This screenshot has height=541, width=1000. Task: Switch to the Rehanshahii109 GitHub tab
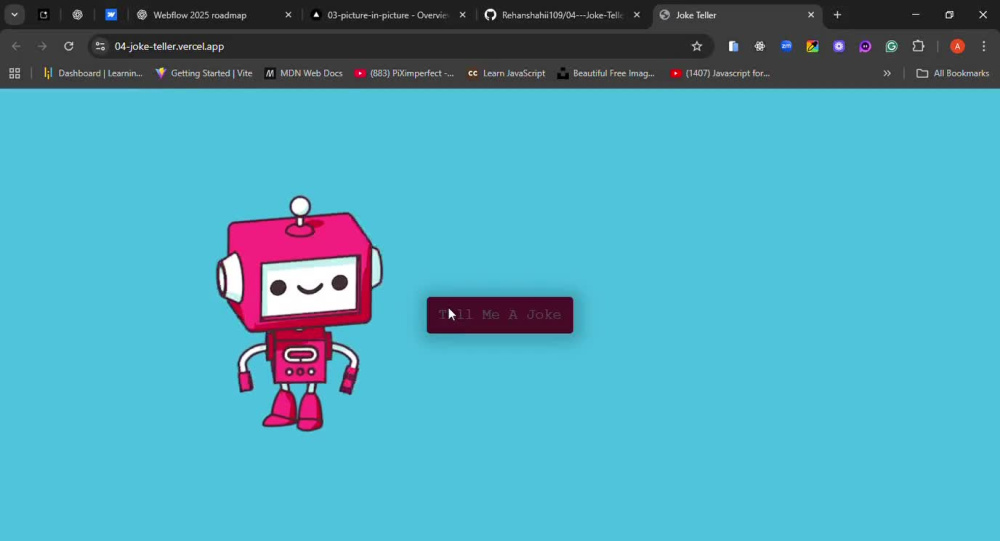click(x=561, y=15)
